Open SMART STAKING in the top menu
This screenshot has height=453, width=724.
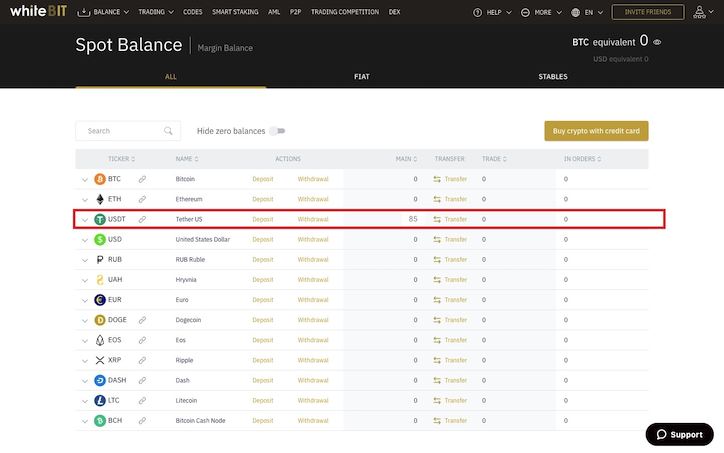click(235, 12)
